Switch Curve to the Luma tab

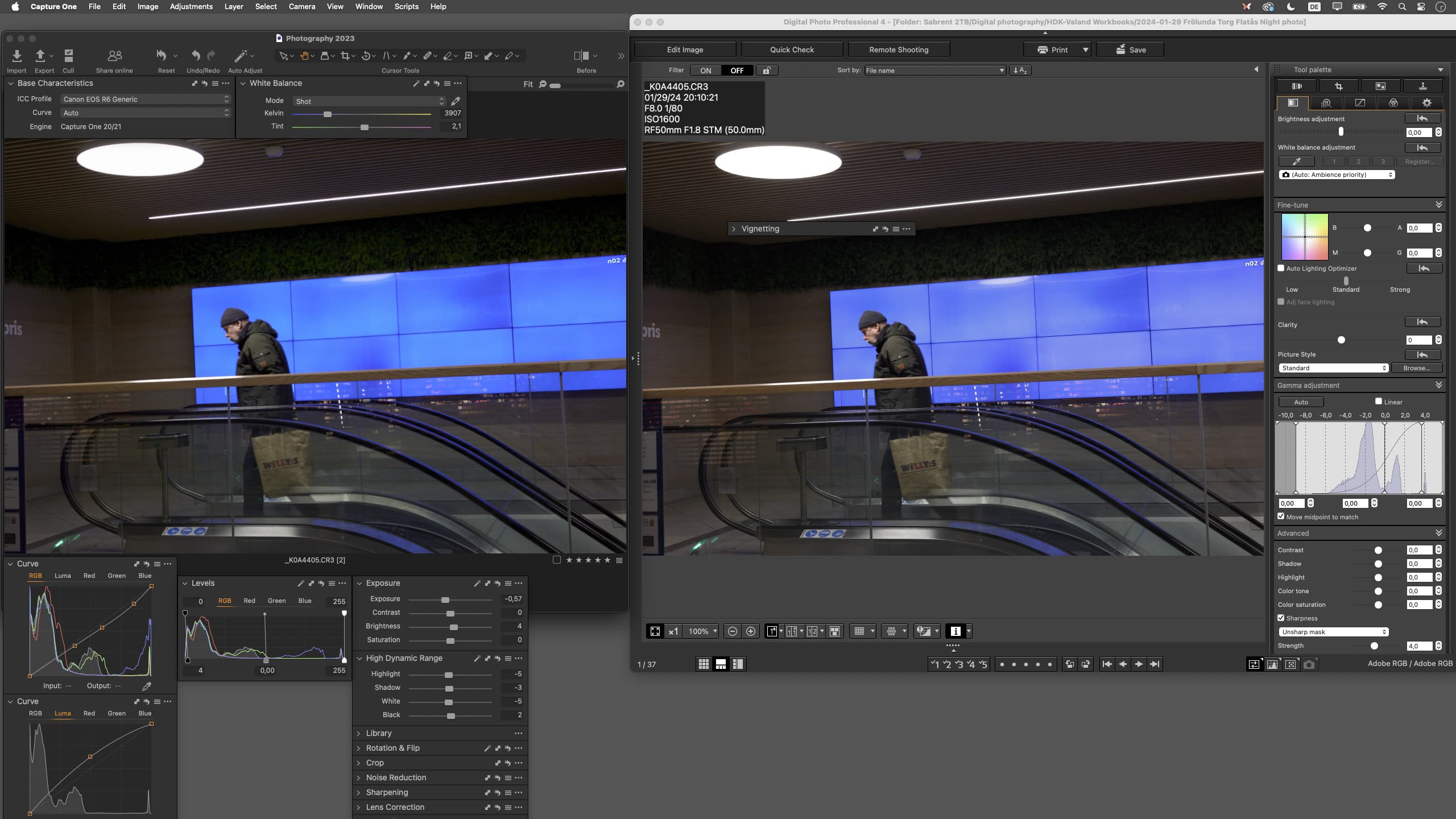click(x=63, y=576)
